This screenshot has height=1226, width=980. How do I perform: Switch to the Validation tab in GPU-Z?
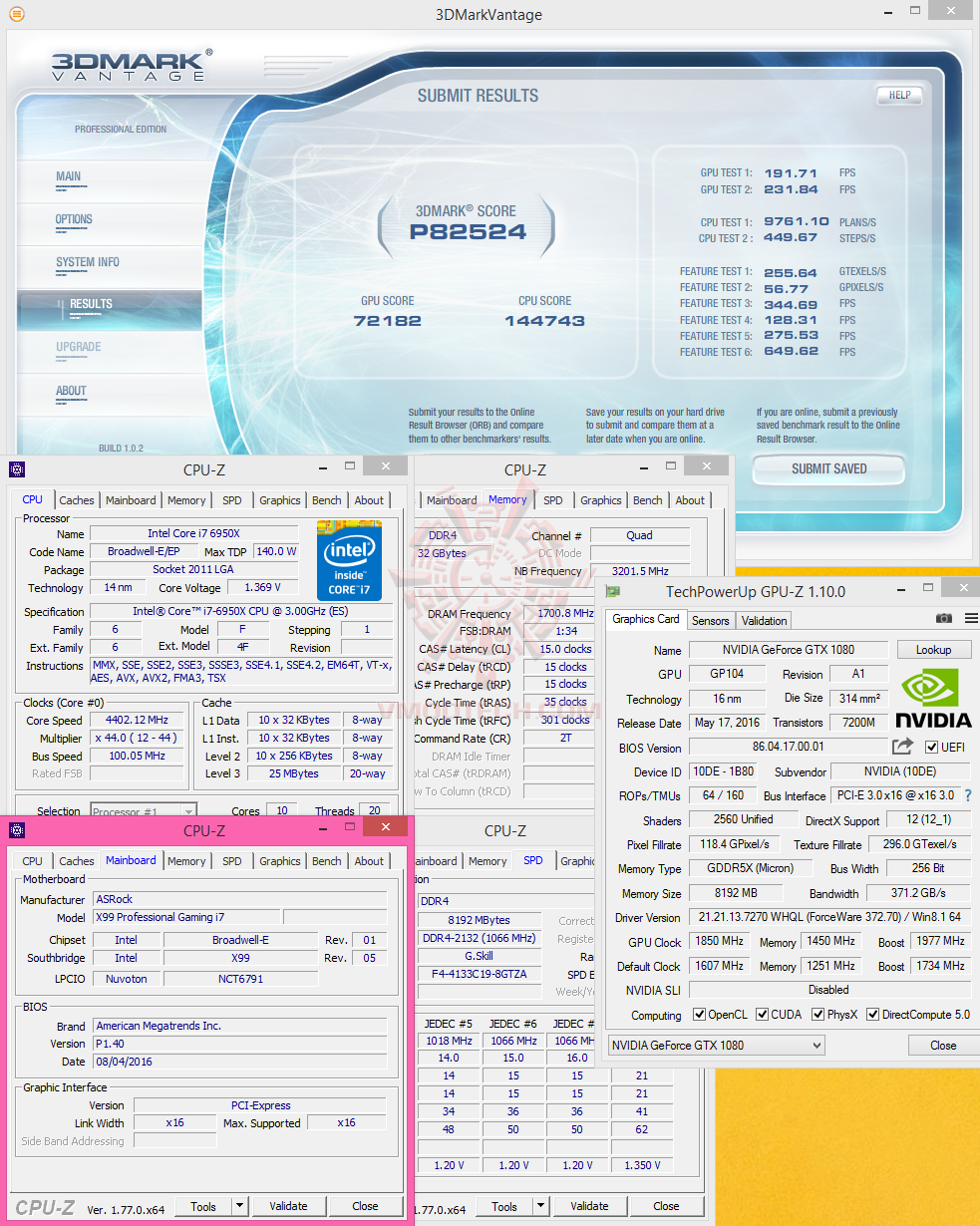click(765, 620)
